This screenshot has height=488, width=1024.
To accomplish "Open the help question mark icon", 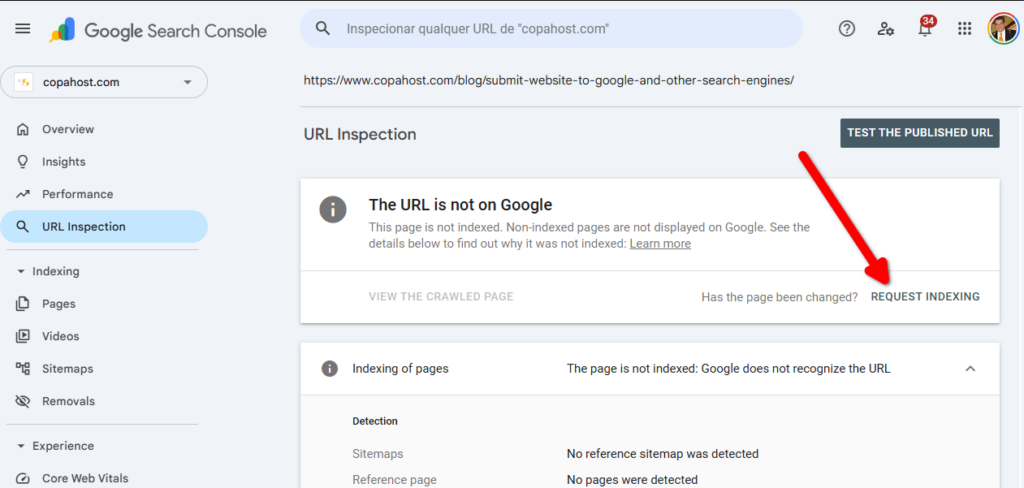I will 846,29.
